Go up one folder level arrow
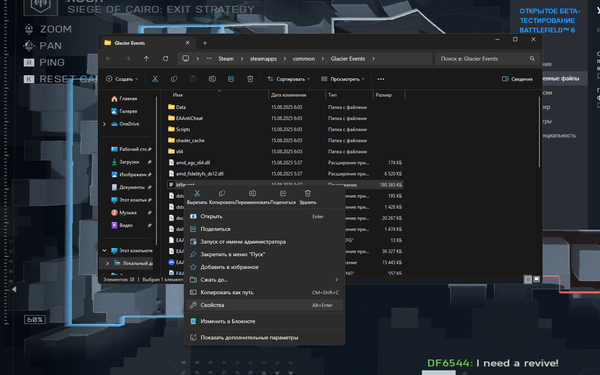Screen dimensions: 600x375 pyautogui.click(x=146, y=59)
